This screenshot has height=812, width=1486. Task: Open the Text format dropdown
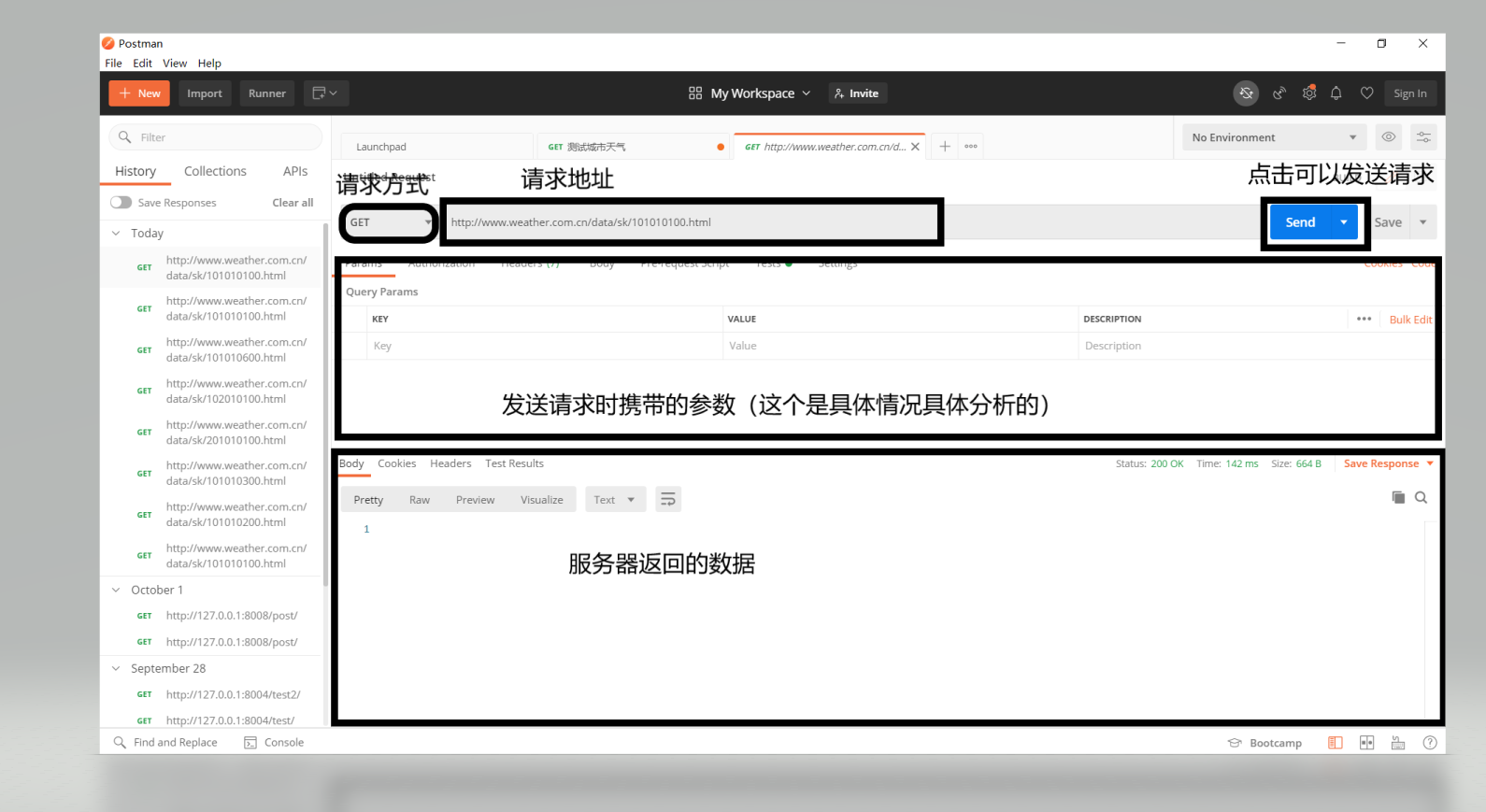(614, 500)
